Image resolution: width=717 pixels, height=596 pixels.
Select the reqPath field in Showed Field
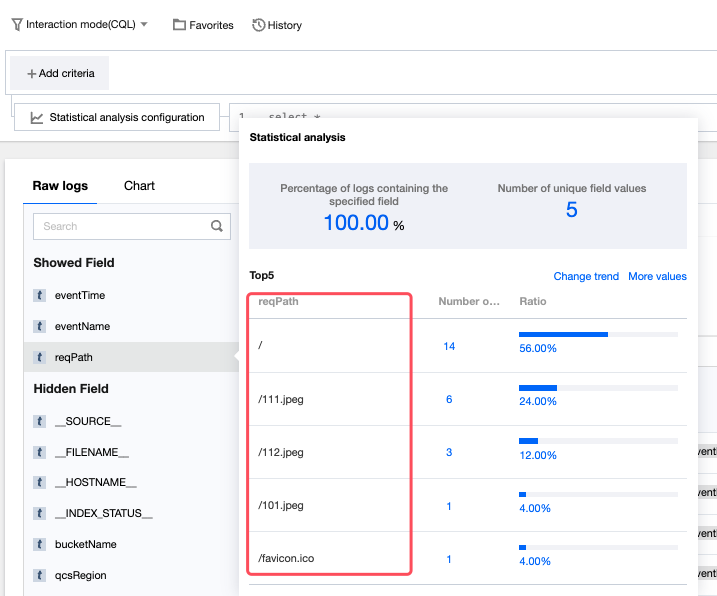tap(75, 357)
